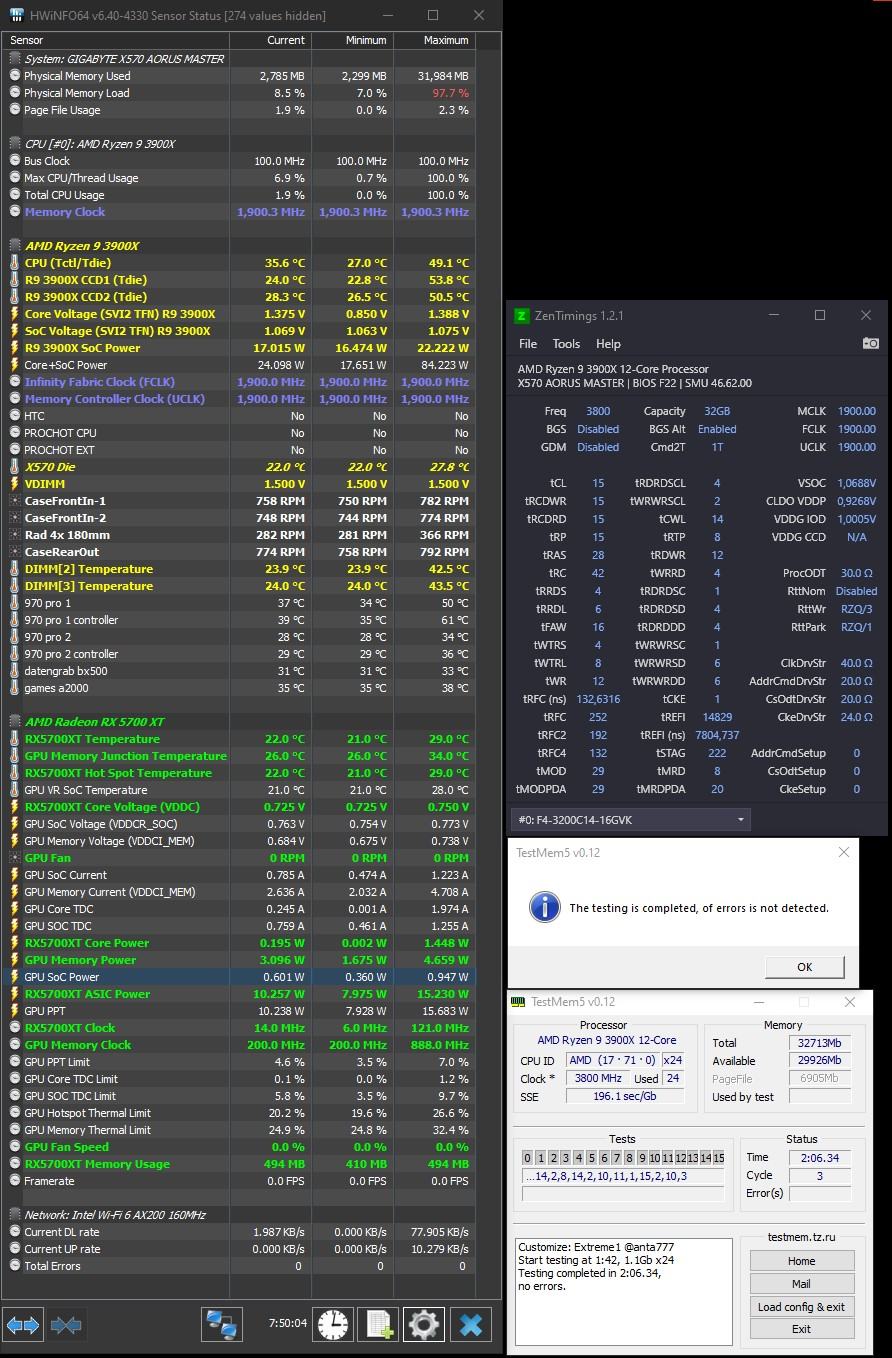Click the Mail button in TestMem5
The height and width of the screenshot is (1358, 892).
click(x=801, y=1284)
